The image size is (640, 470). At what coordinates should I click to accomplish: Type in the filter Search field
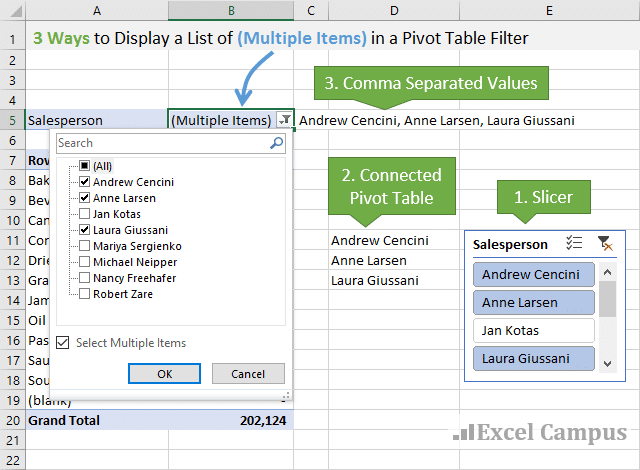point(160,144)
